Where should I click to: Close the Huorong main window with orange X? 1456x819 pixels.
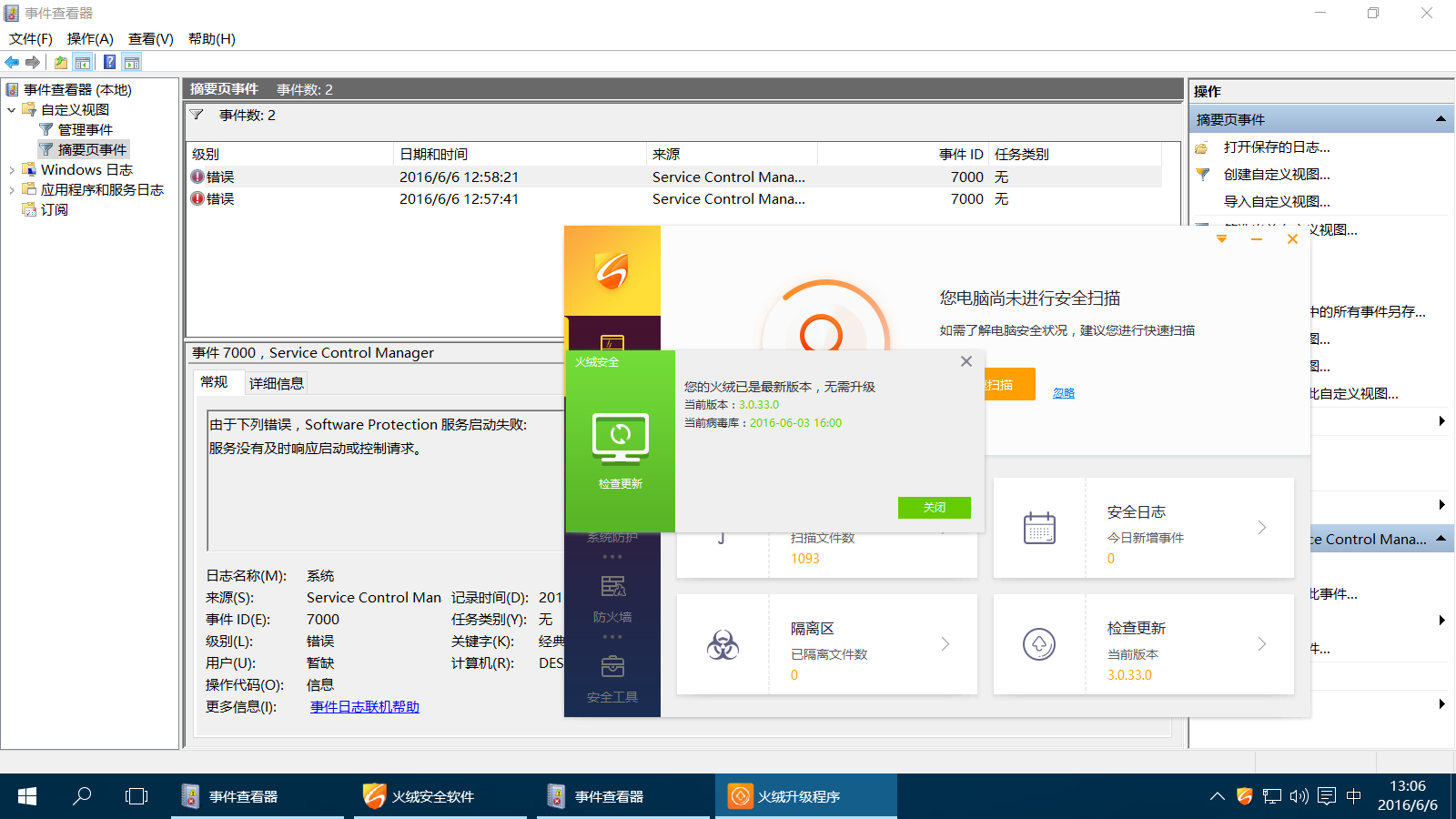pyautogui.click(x=1292, y=239)
